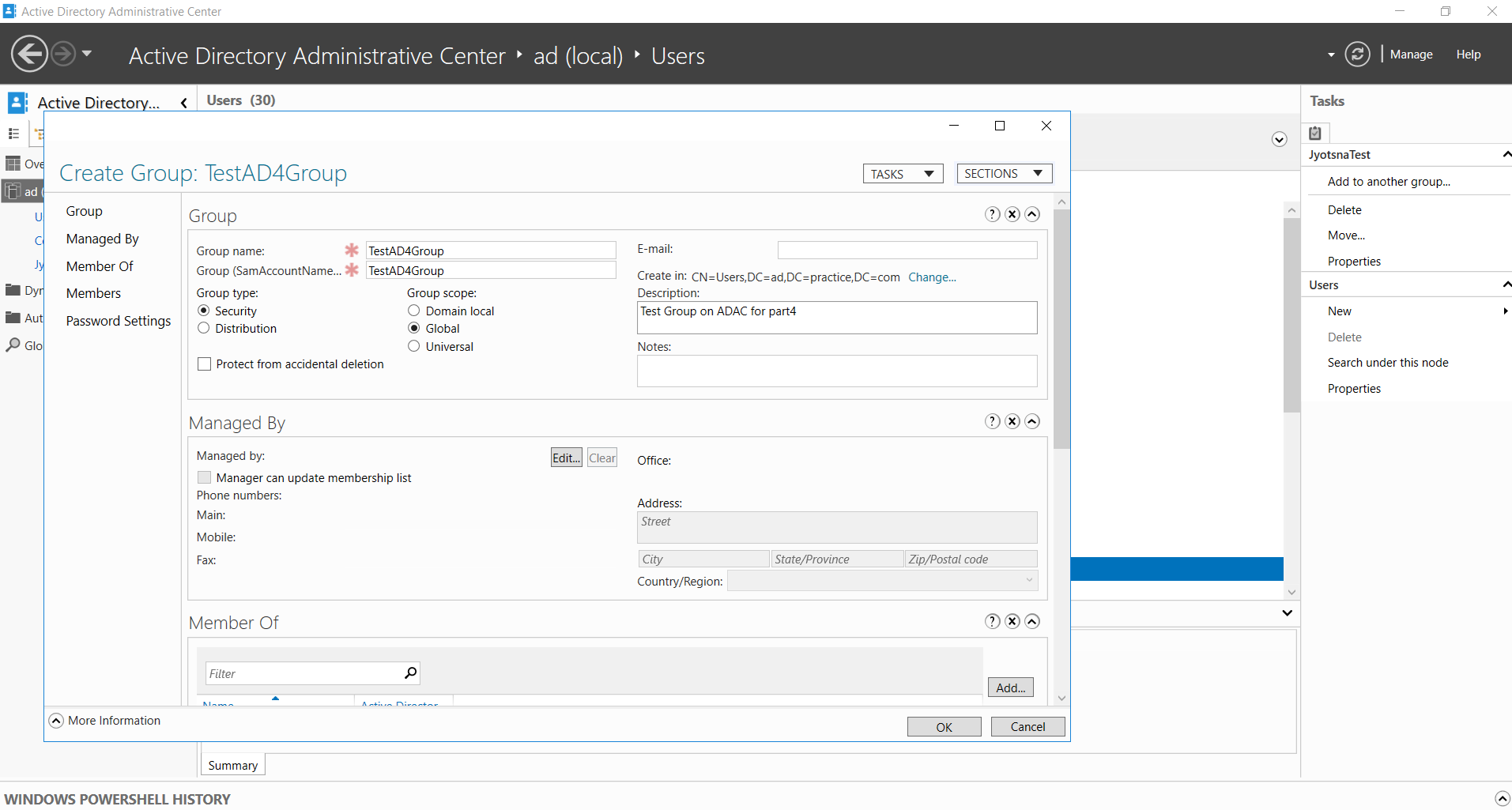1512x810 pixels.
Task: Collapse the Managed By section
Action: click(x=1032, y=421)
